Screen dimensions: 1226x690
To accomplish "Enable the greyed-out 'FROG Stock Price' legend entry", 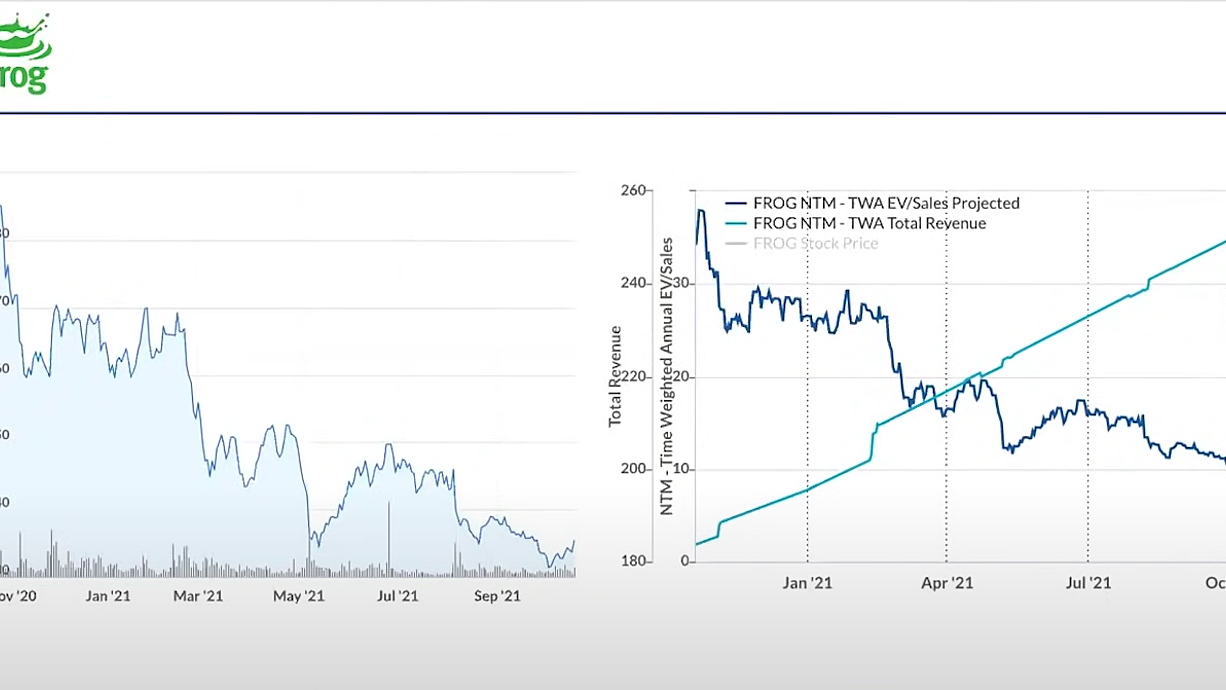I will pos(802,243).
